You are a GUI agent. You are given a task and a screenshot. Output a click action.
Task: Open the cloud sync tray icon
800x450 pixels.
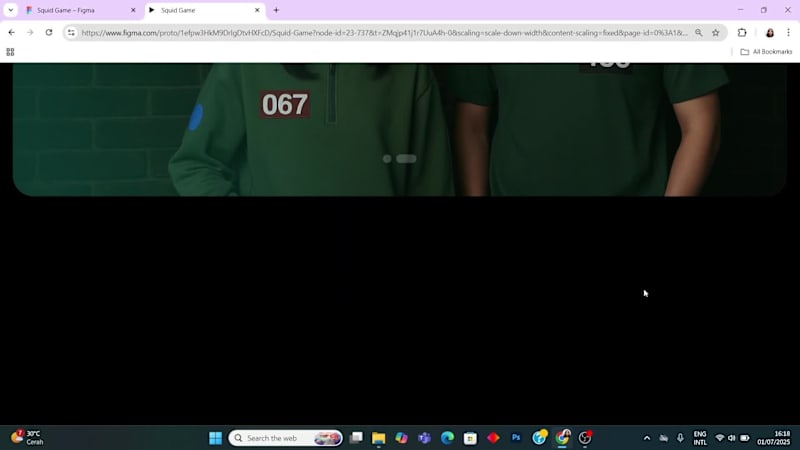(x=663, y=438)
